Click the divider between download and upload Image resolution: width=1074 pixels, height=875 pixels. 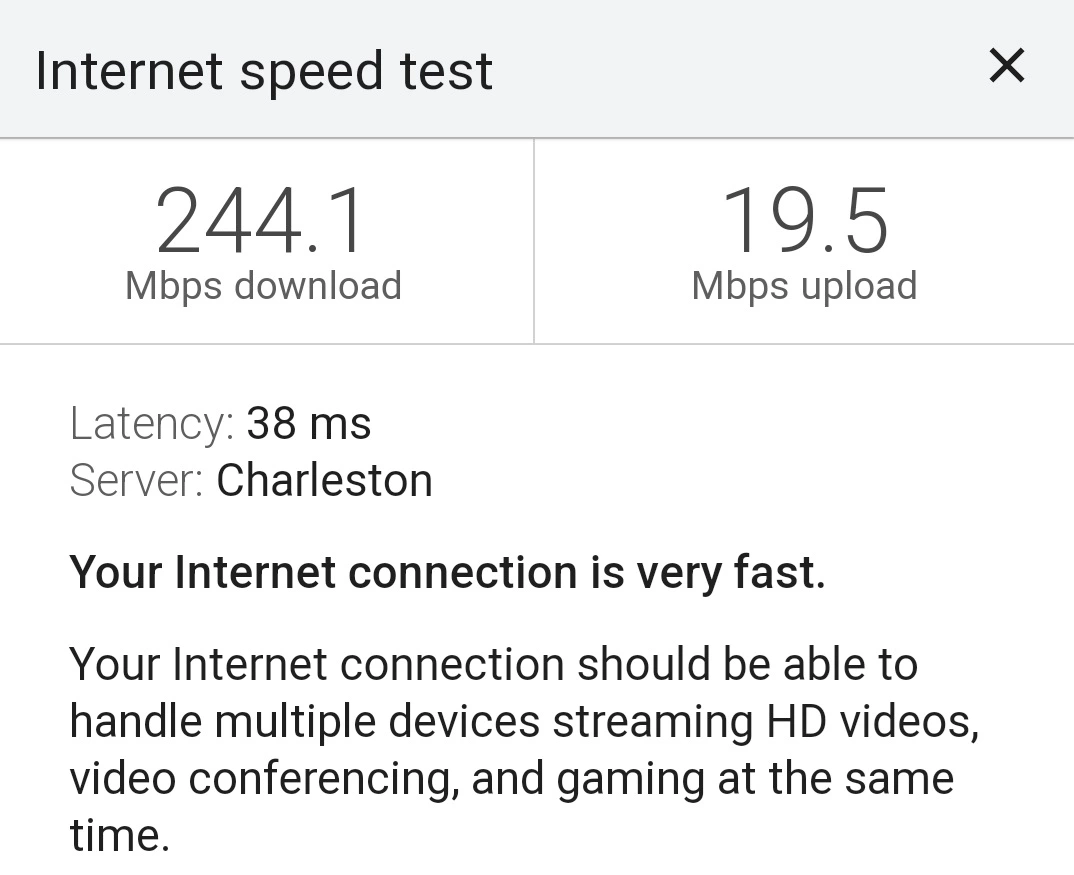(534, 241)
